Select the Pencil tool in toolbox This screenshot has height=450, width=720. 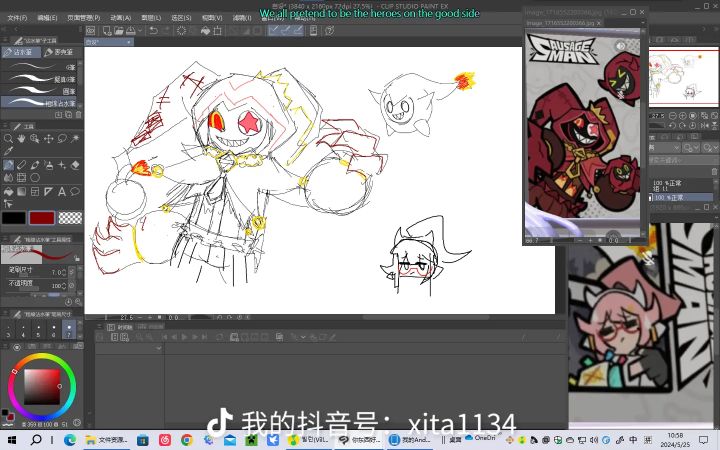22,165
